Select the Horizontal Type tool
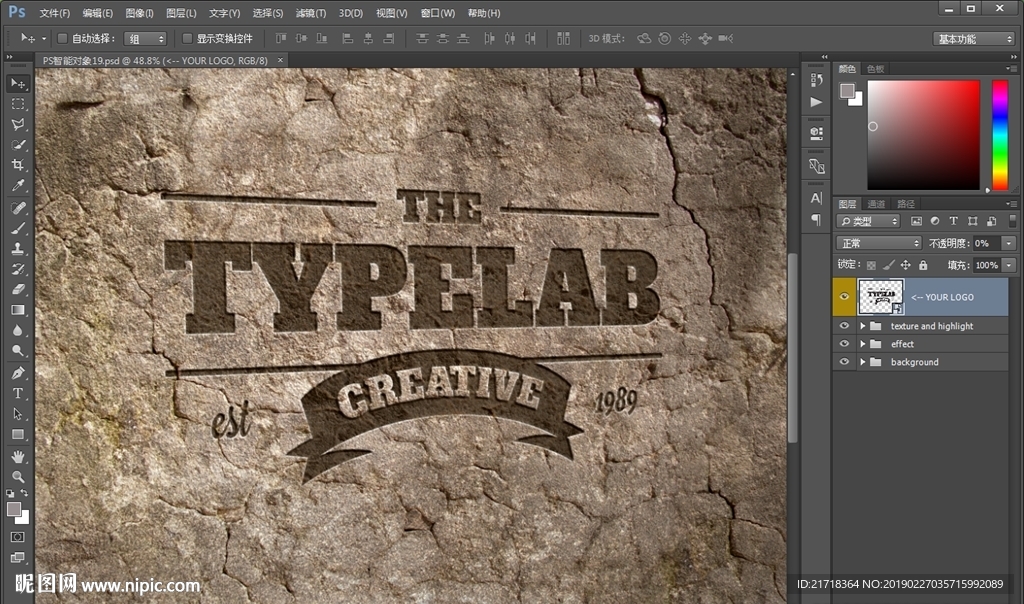The width and height of the screenshot is (1024, 604). coord(18,393)
